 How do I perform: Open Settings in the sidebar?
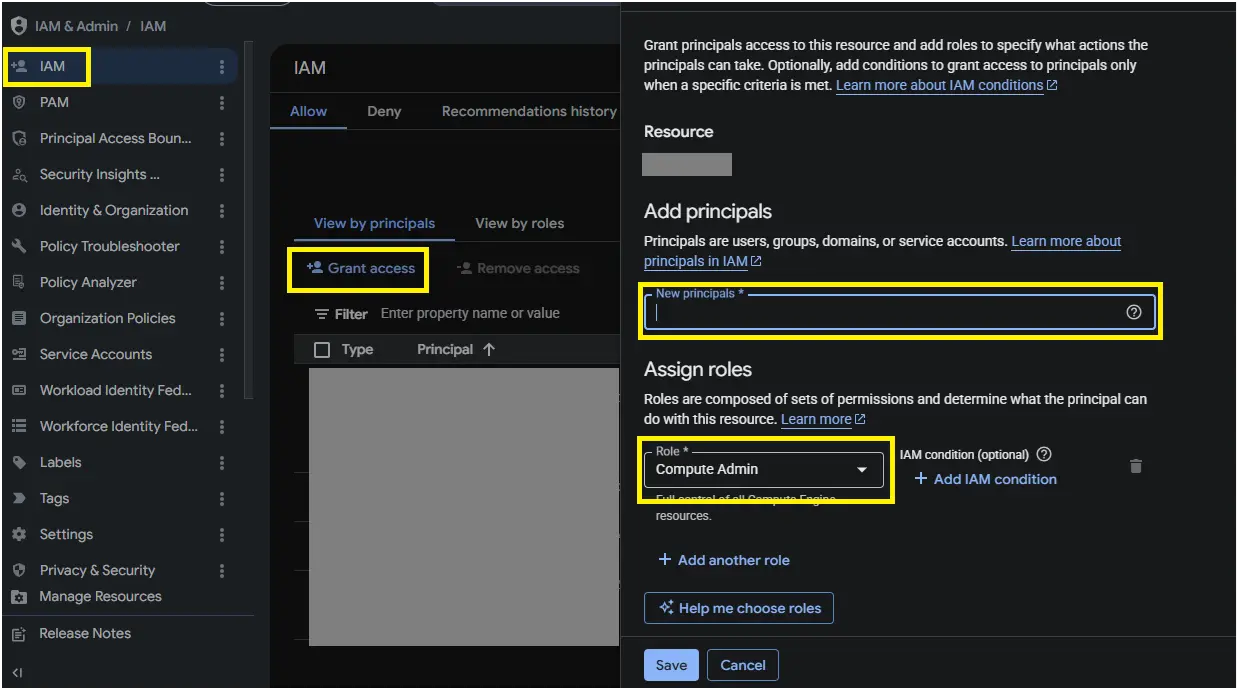(66, 534)
